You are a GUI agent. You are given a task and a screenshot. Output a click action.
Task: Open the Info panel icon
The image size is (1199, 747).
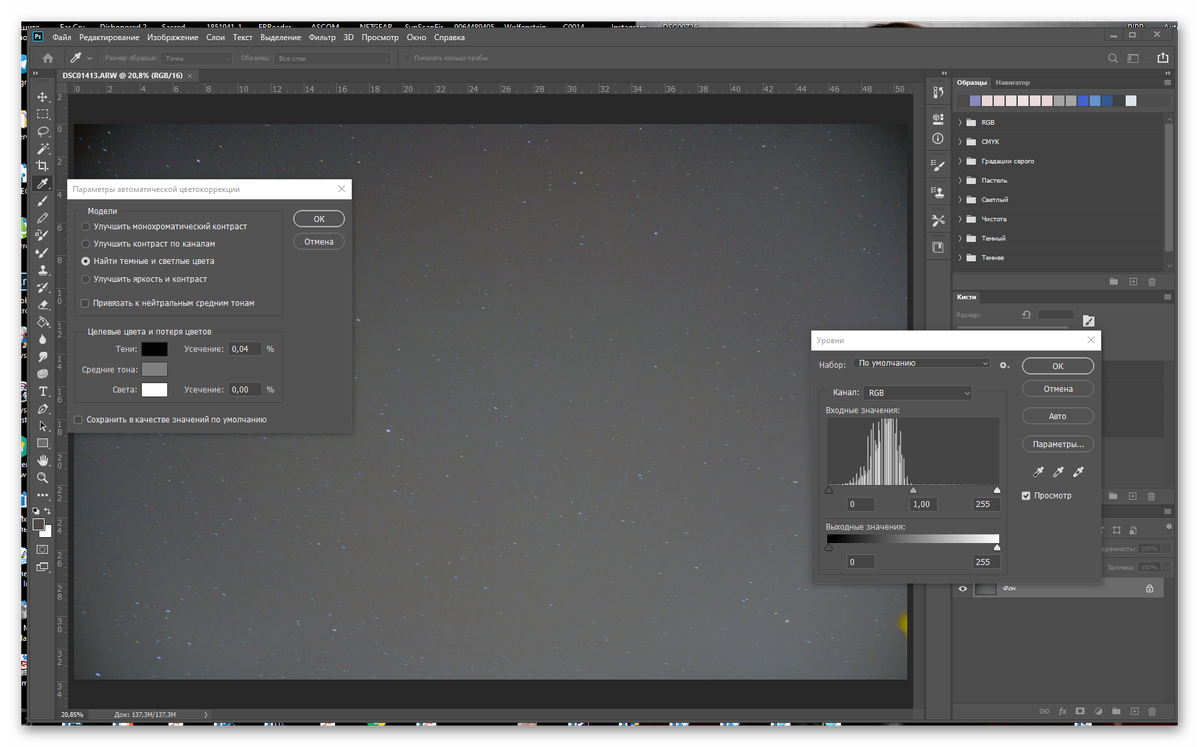[938, 139]
